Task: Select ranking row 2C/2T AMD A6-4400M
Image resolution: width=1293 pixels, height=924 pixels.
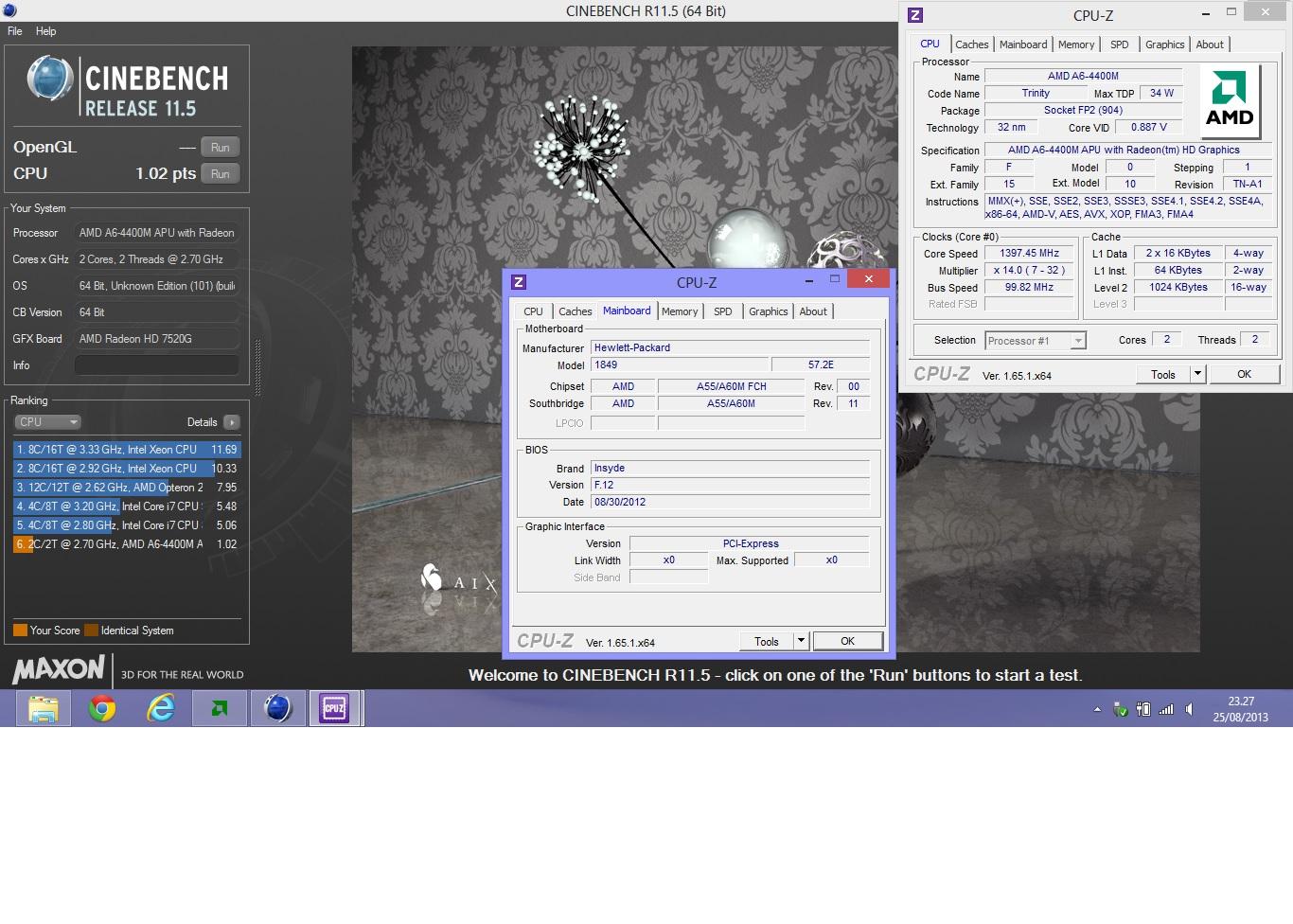Action: (127, 544)
